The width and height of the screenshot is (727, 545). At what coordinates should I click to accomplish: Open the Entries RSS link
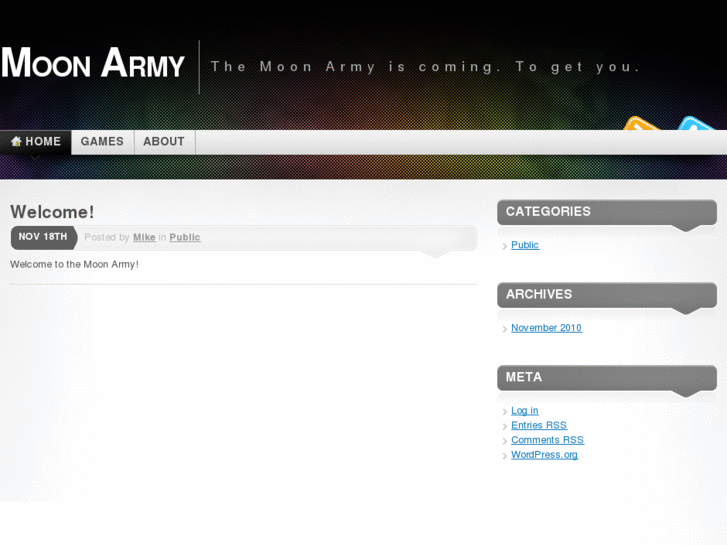(539, 425)
